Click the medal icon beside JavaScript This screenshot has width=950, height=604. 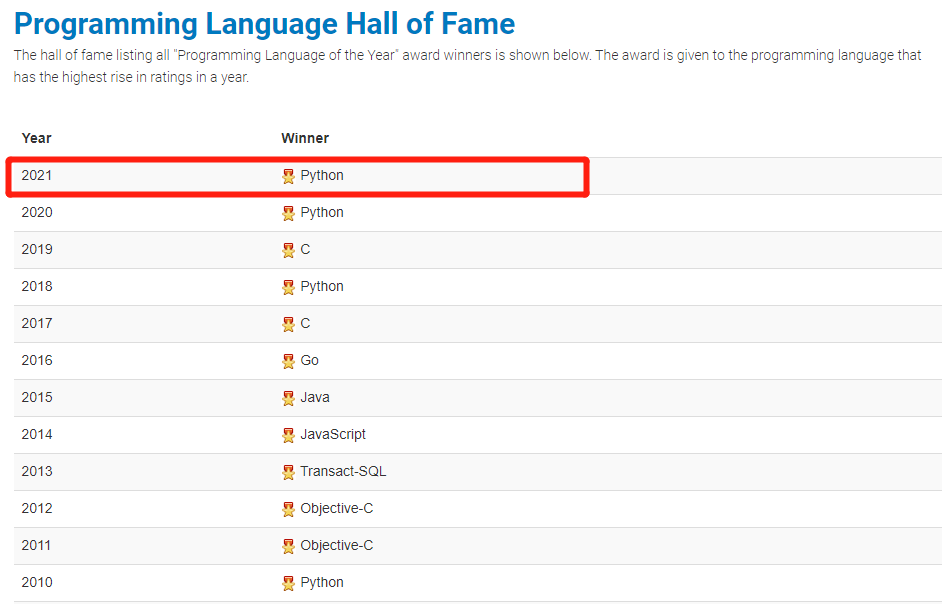[288, 435]
